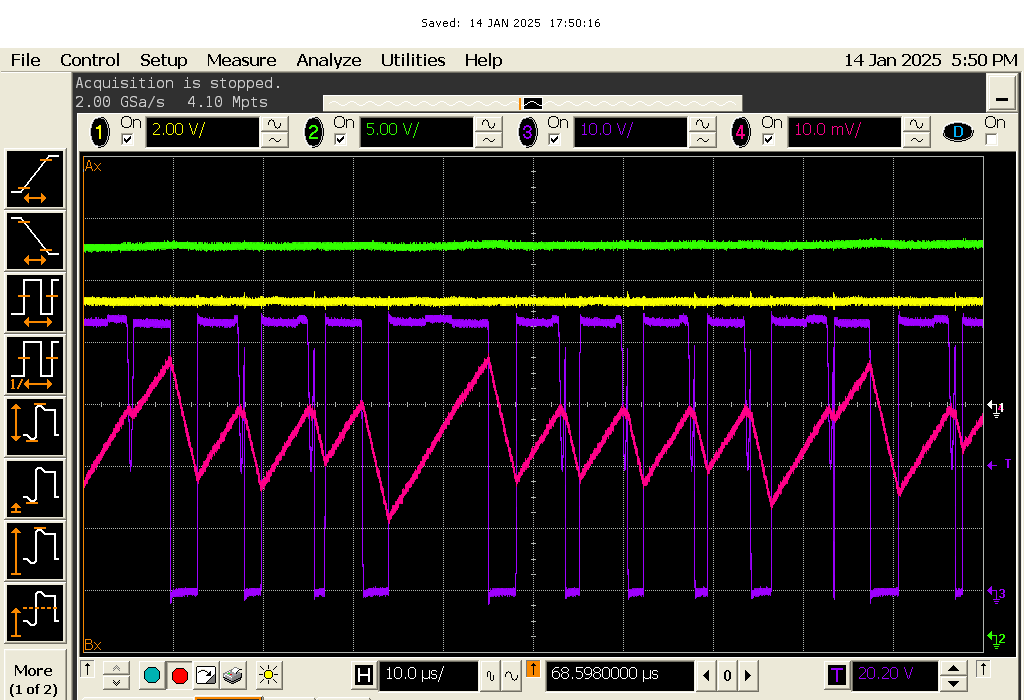This screenshot has width=1024, height=700.
Task: Raise the trigger level with the up arrow
Action: tap(953, 668)
